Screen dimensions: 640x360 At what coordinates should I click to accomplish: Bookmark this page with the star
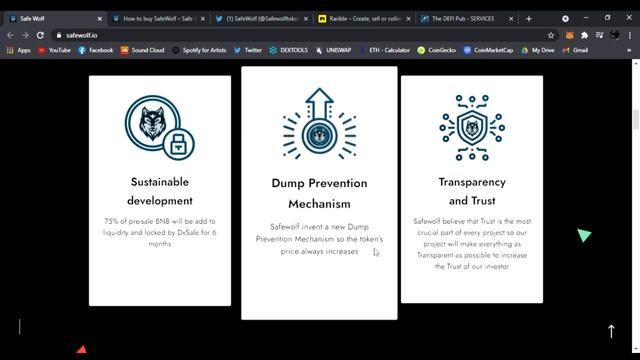click(x=551, y=36)
